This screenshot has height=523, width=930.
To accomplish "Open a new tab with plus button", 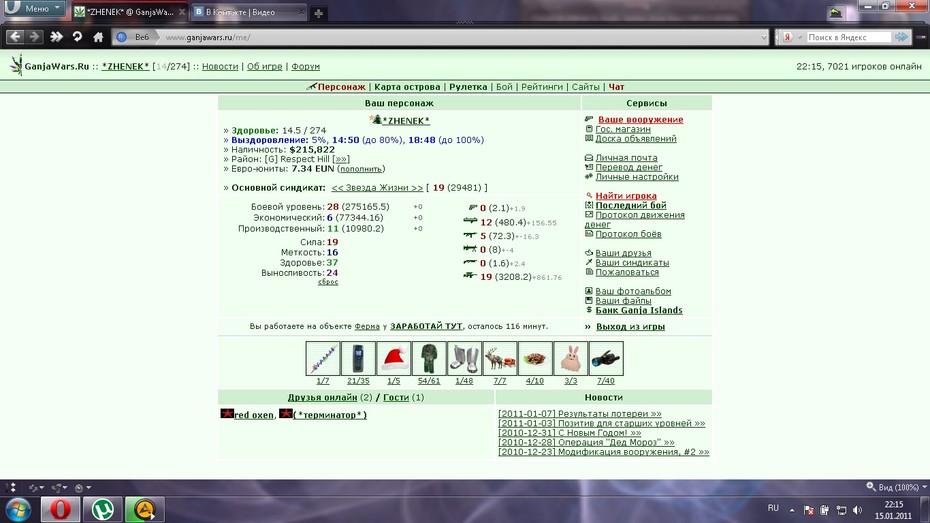I will tap(319, 12).
